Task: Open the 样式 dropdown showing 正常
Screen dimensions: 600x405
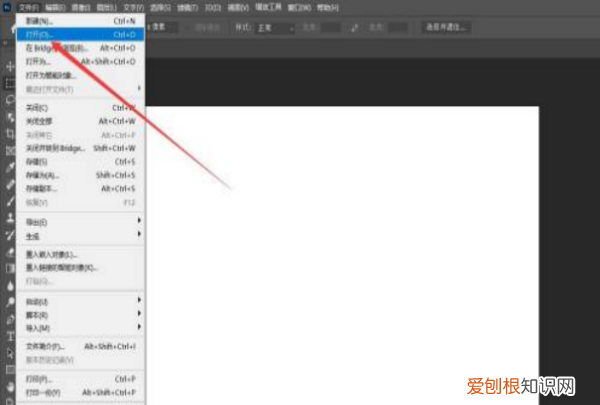Action: [275, 28]
